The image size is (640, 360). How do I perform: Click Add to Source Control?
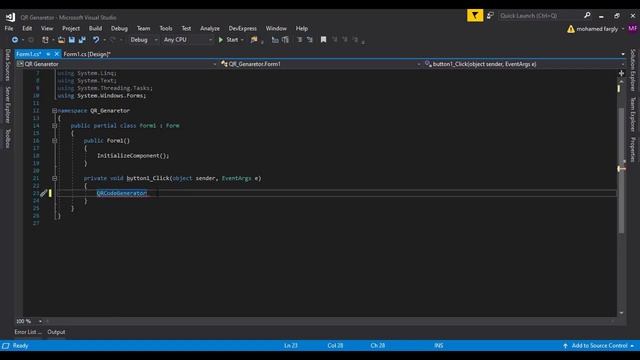(599, 346)
